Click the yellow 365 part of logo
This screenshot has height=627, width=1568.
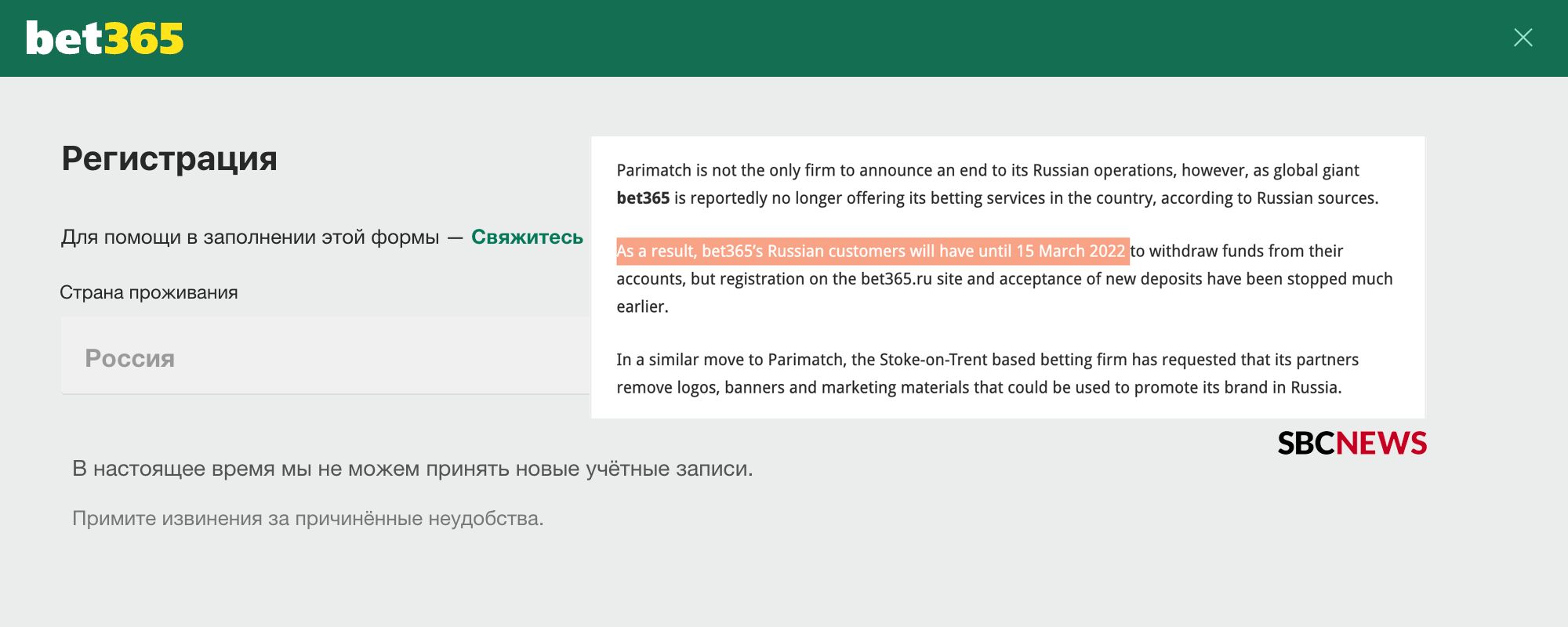click(144, 38)
